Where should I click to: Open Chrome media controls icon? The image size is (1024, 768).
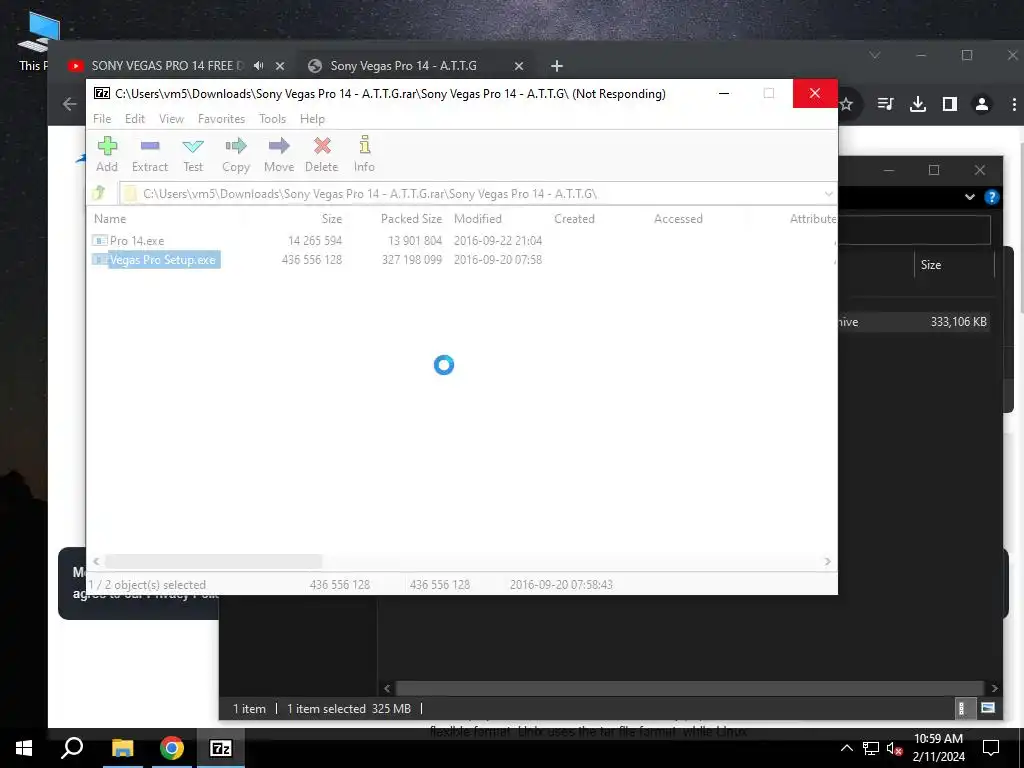click(886, 104)
